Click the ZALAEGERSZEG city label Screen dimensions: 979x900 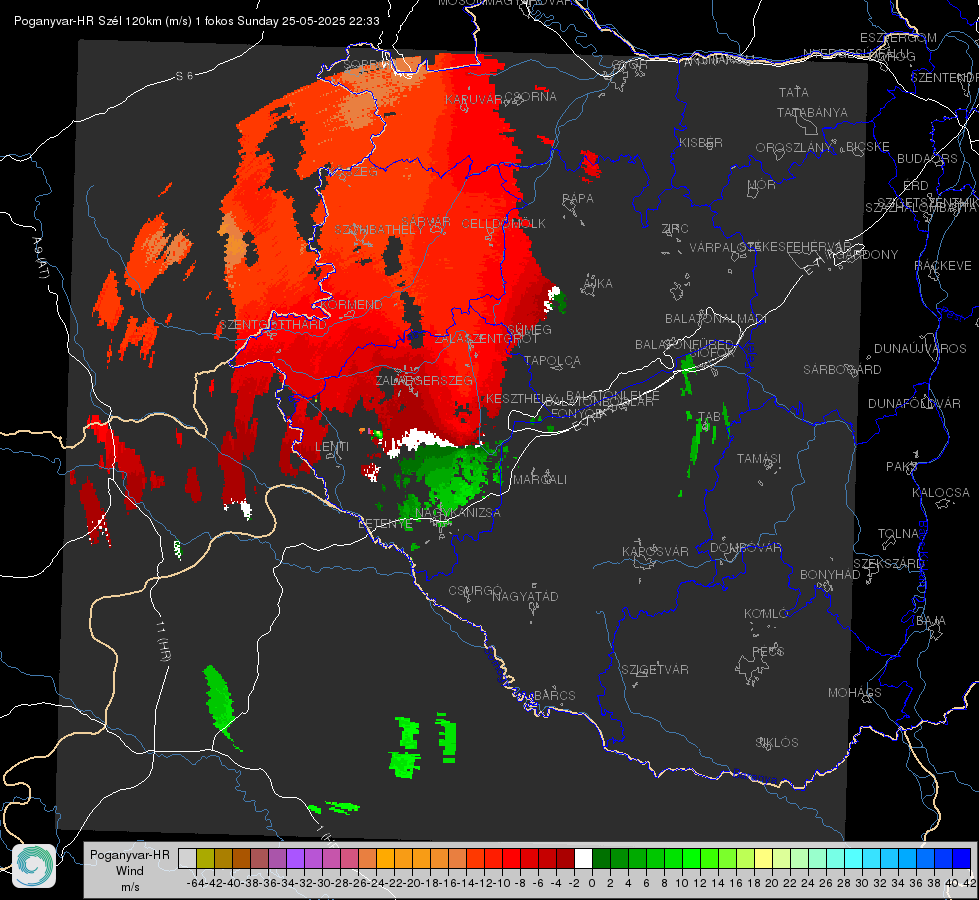click(x=424, y=380)
